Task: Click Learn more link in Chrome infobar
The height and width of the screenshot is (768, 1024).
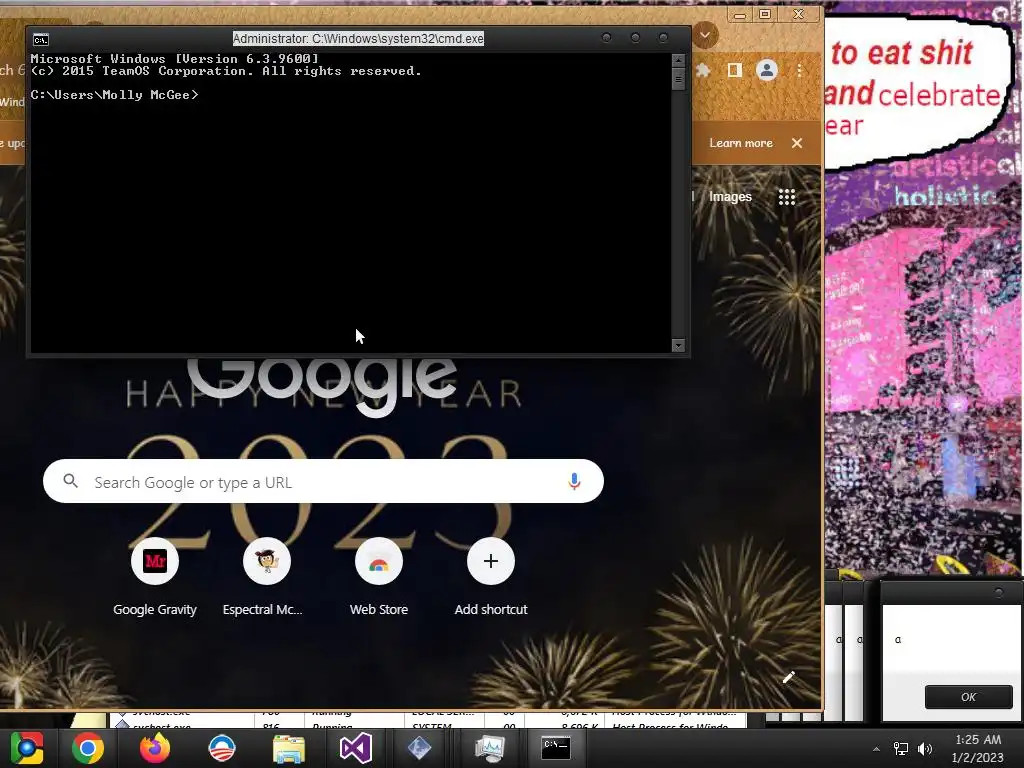Action: point(741,143)
